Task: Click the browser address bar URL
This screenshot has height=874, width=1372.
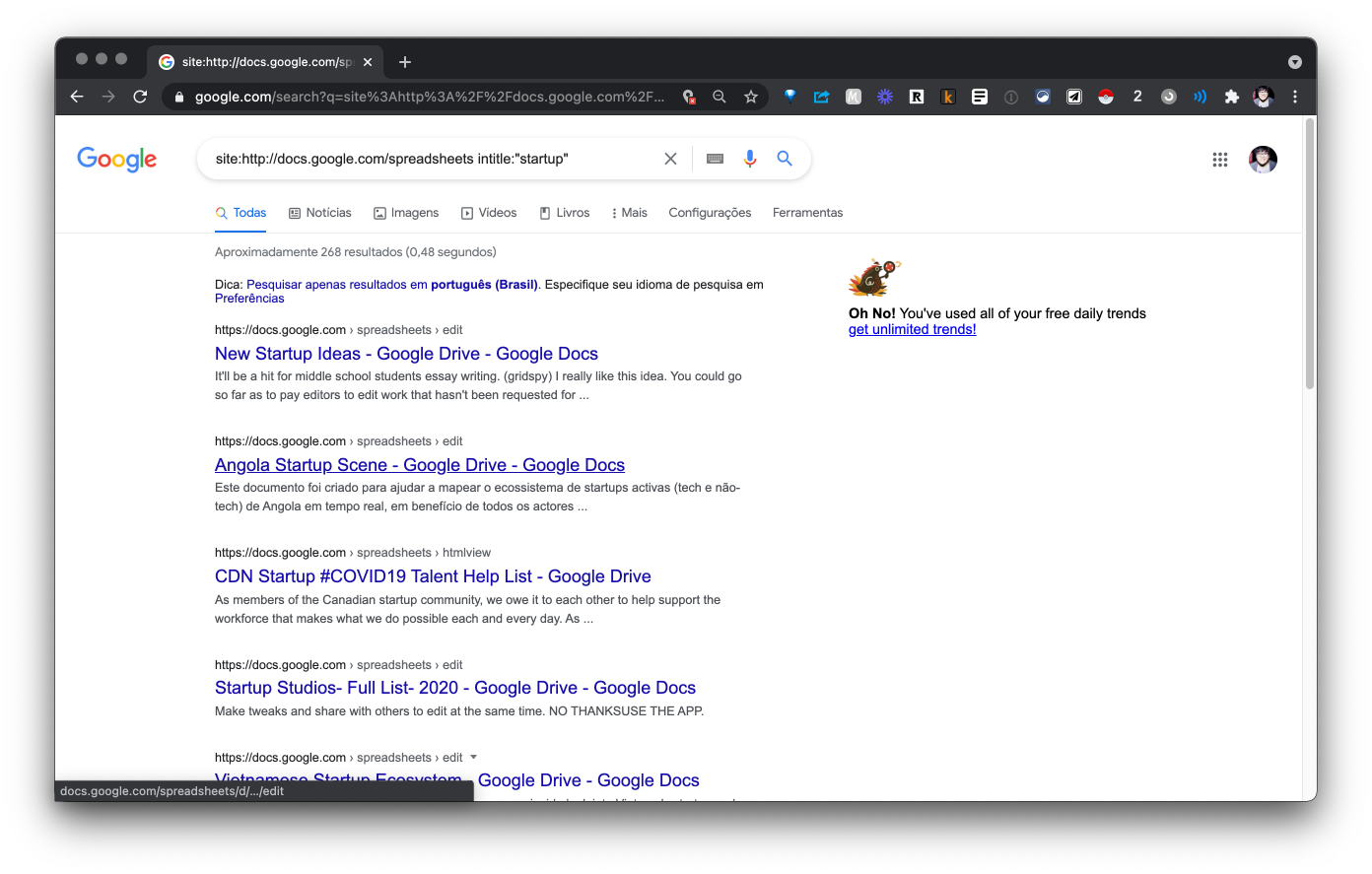Action: click(x=430, y=97)
